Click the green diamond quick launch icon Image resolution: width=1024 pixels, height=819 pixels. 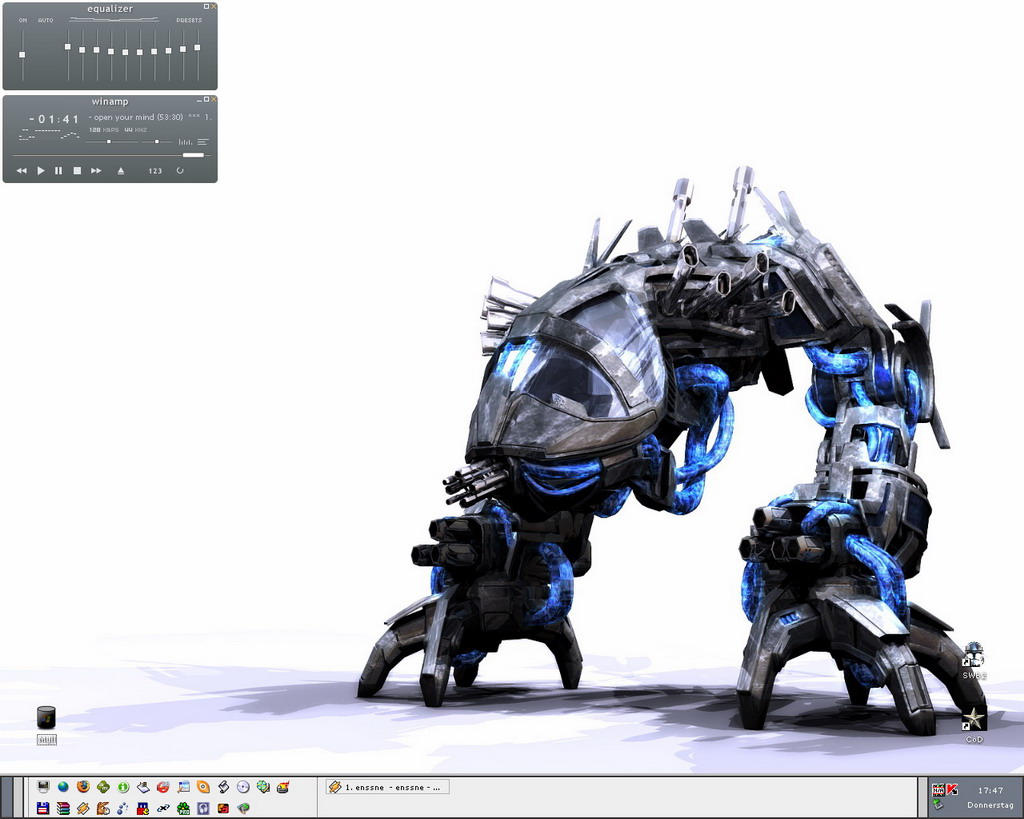103,787
